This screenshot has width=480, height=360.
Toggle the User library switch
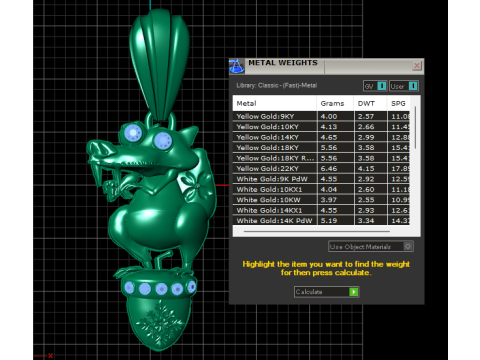tap(404, 86)
